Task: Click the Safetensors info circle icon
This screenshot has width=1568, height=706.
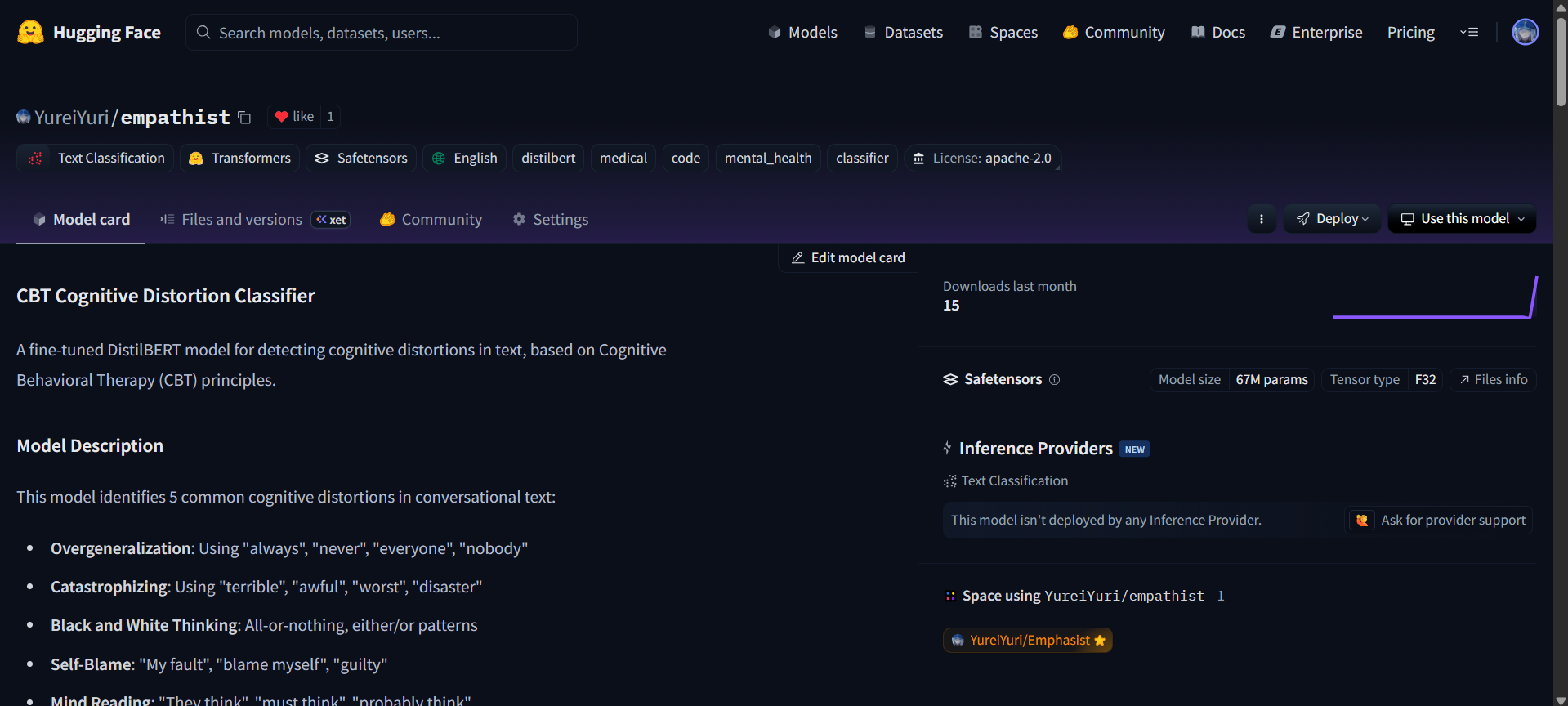Action: click(1054, 379)
